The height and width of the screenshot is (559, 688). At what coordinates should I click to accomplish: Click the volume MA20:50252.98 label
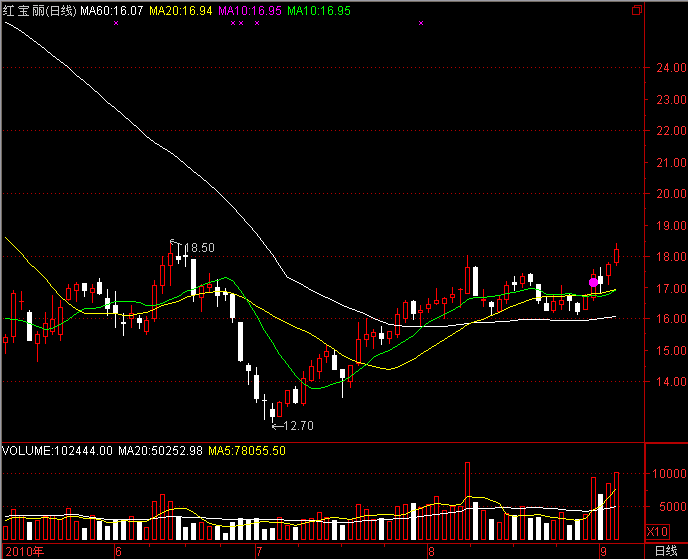coord(160,451)
